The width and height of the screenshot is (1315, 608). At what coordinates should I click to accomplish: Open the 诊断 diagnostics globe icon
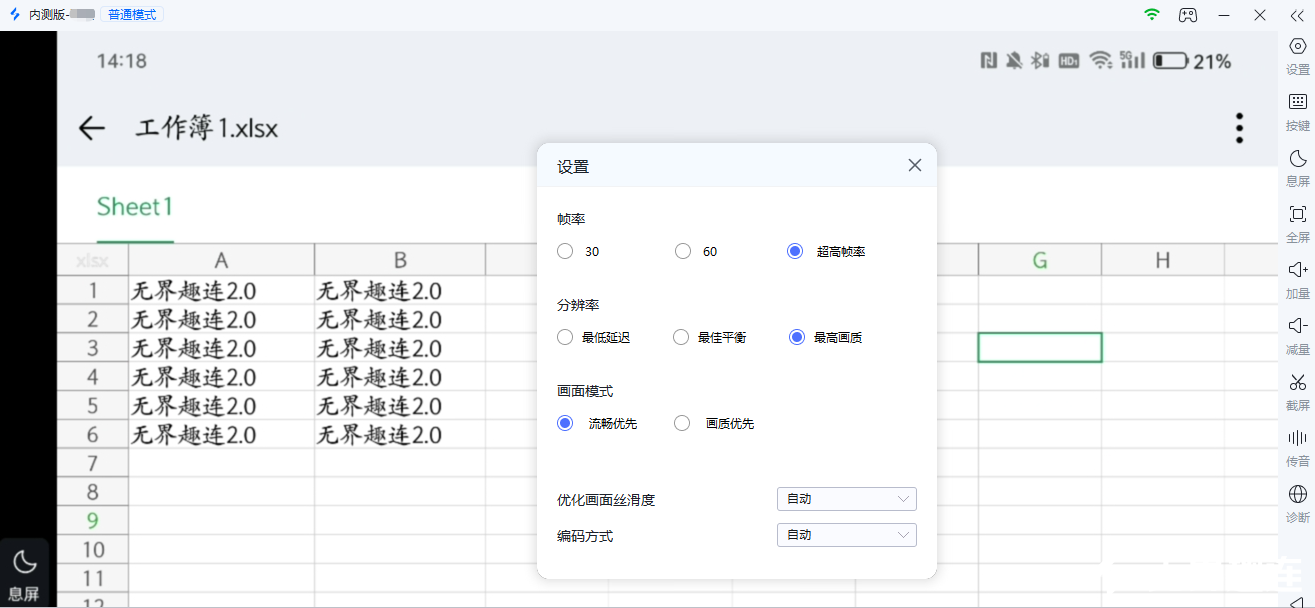point(1297,494)
